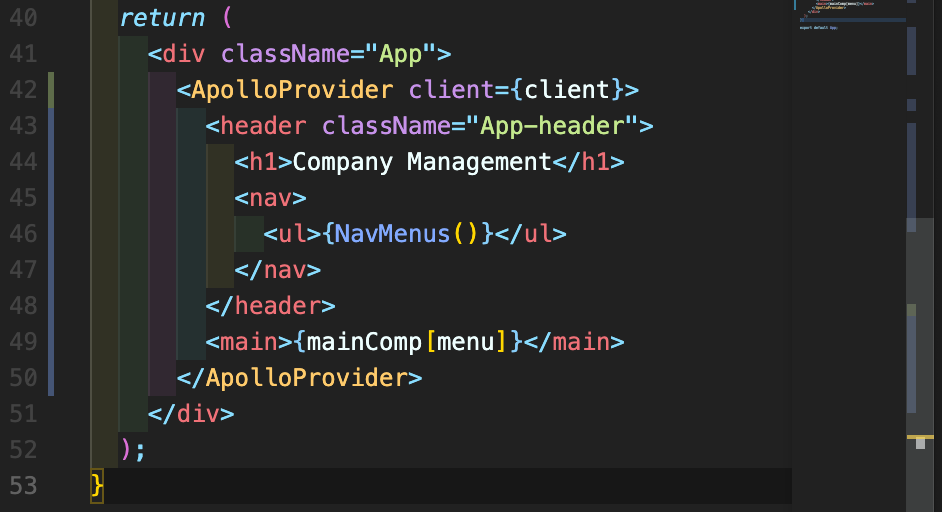Click the 'return' keyword on line 40
The width and height of the screenshot is (942, 512).
coord(162,18)
